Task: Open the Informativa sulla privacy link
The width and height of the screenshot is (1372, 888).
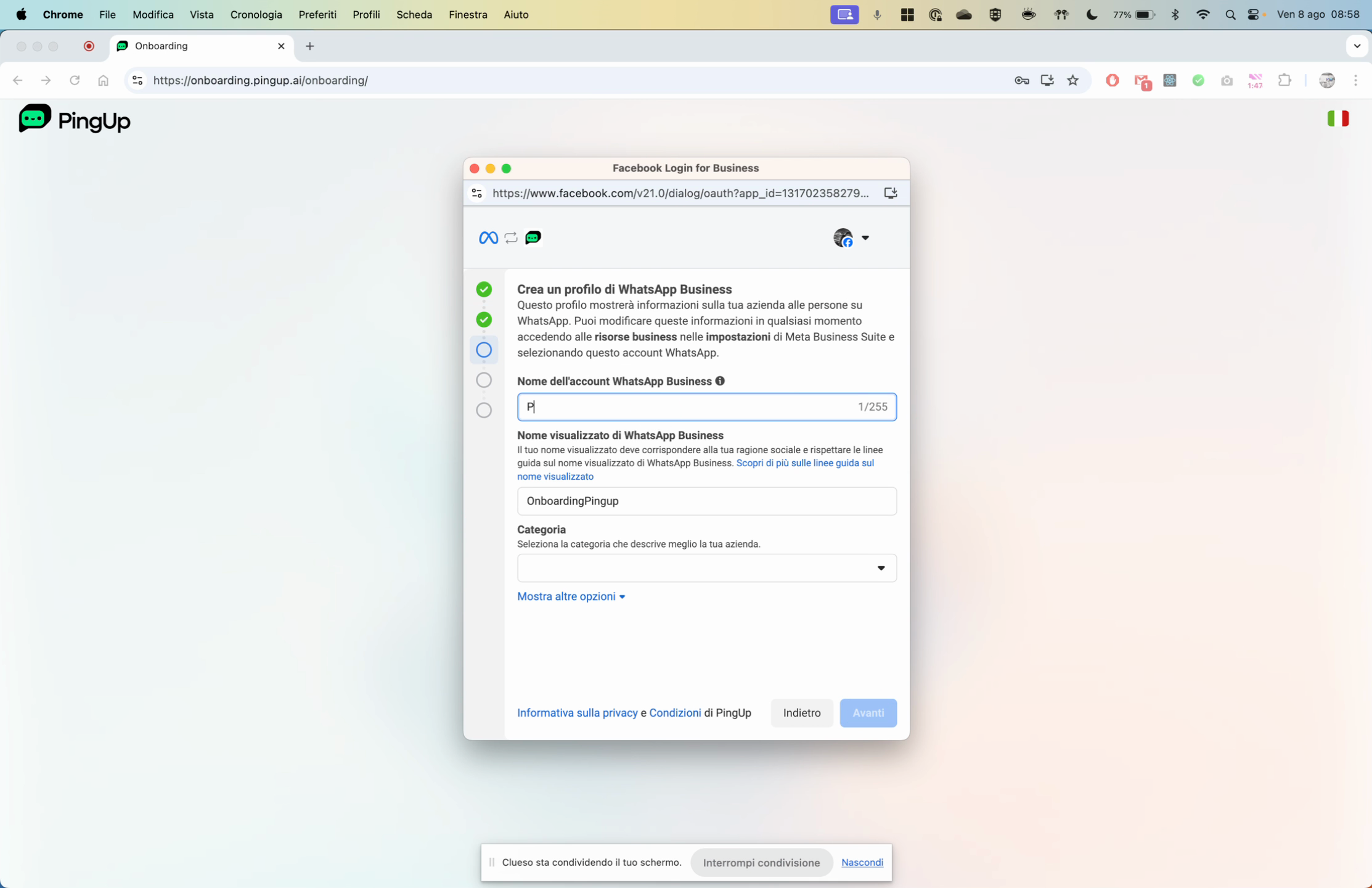Action: tap(577, 713)
